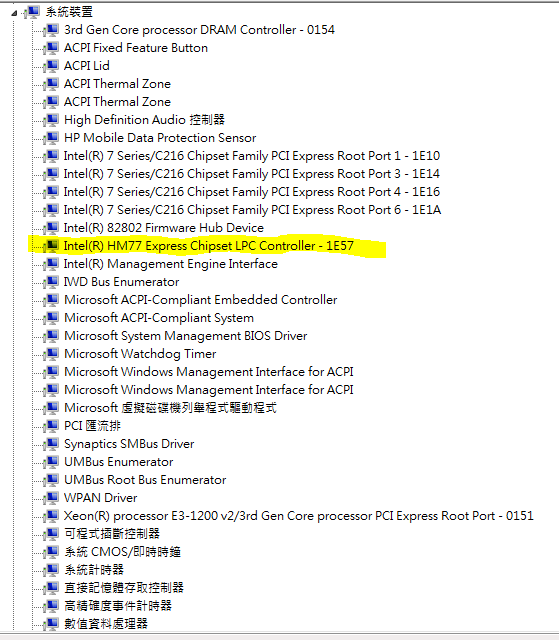559x640 pixels.
Task: Select PCI 匯流排 entry
Action: pyautogui.click(x=92, y=426)
